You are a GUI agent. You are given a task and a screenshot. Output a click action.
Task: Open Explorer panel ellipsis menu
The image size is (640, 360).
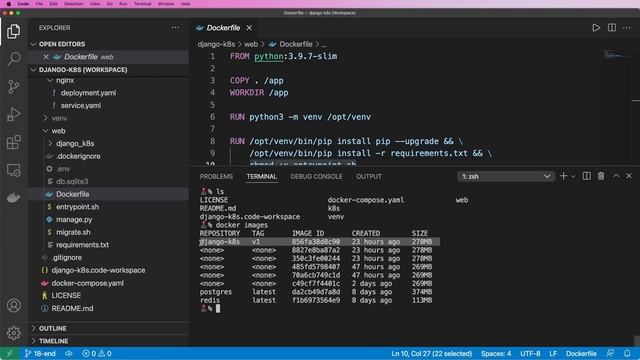pyautogui.click(x=175, y=28)
